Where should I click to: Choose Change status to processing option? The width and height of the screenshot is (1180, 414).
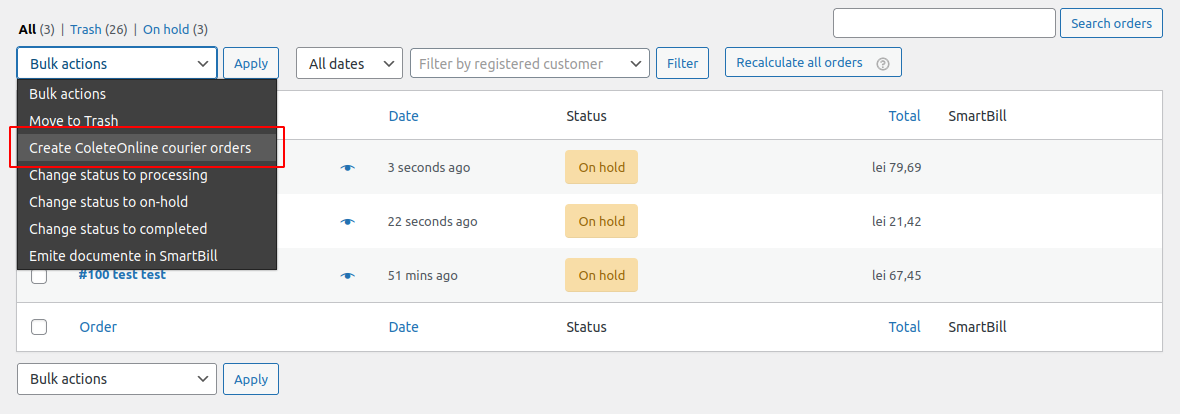147,175
